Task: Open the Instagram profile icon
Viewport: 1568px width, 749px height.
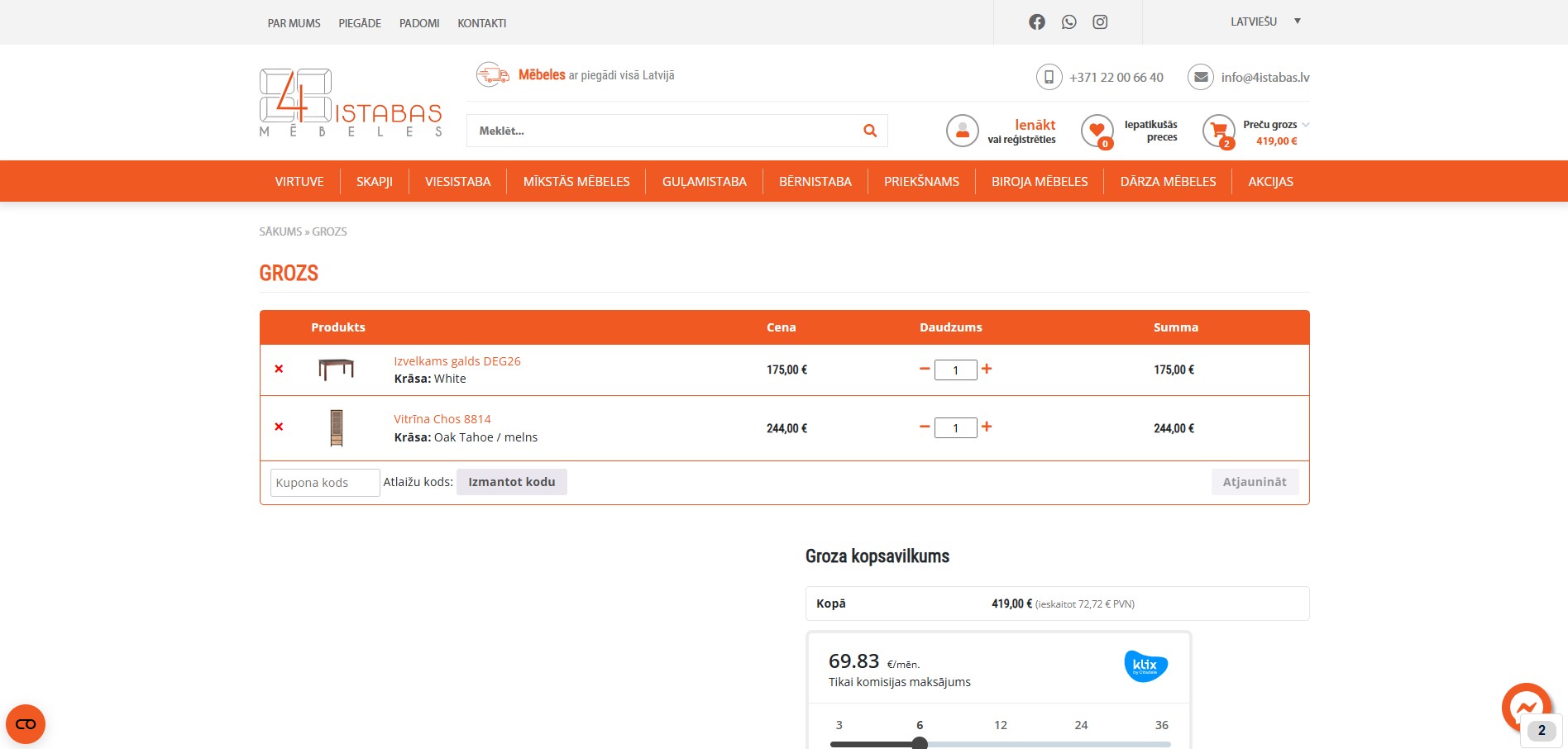Action: pyautogui.click(x=1100, y=22)
